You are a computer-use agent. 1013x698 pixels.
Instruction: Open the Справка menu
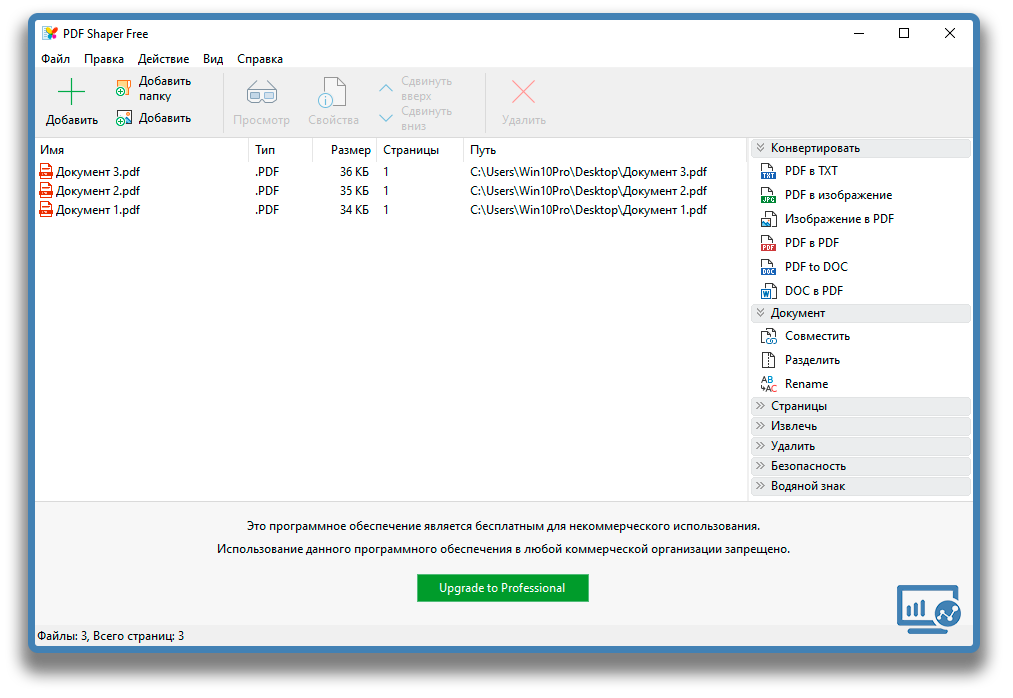pos(260,59)
